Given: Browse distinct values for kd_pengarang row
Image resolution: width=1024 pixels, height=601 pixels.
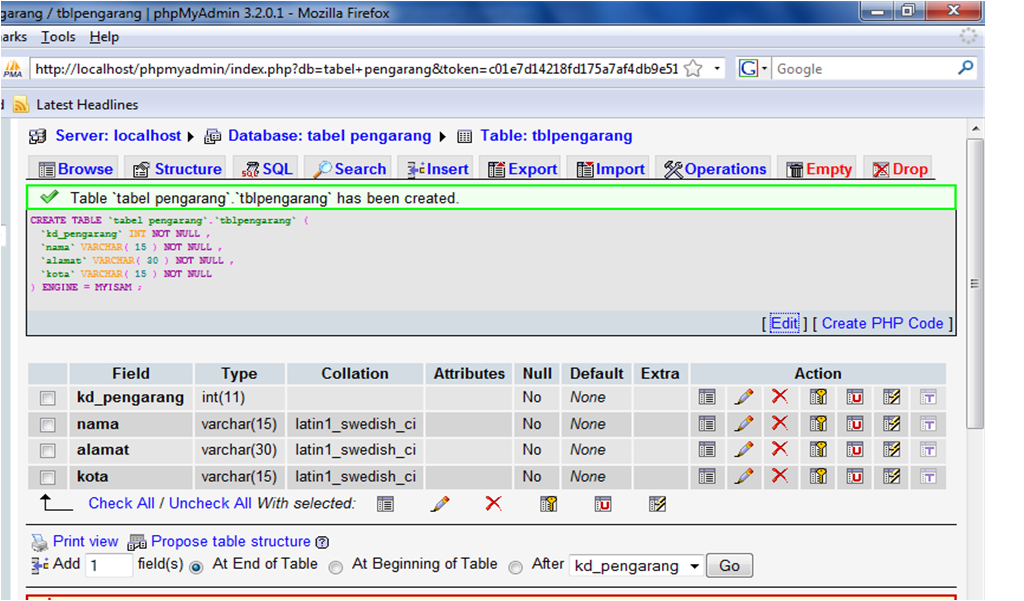Looking at the screenshot, I should click(x=707, y=397).
